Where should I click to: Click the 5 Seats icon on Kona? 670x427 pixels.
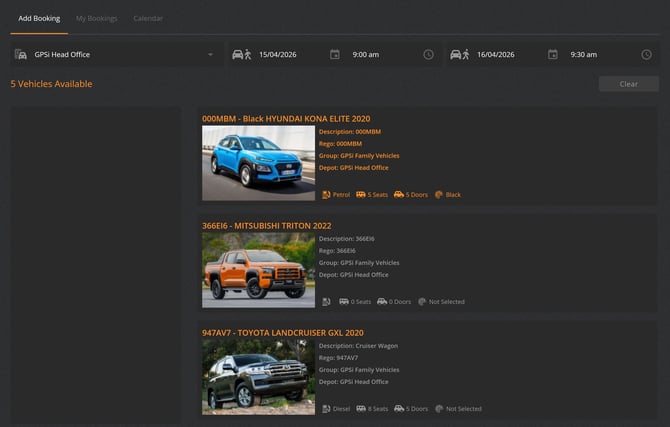pos(361,194)
